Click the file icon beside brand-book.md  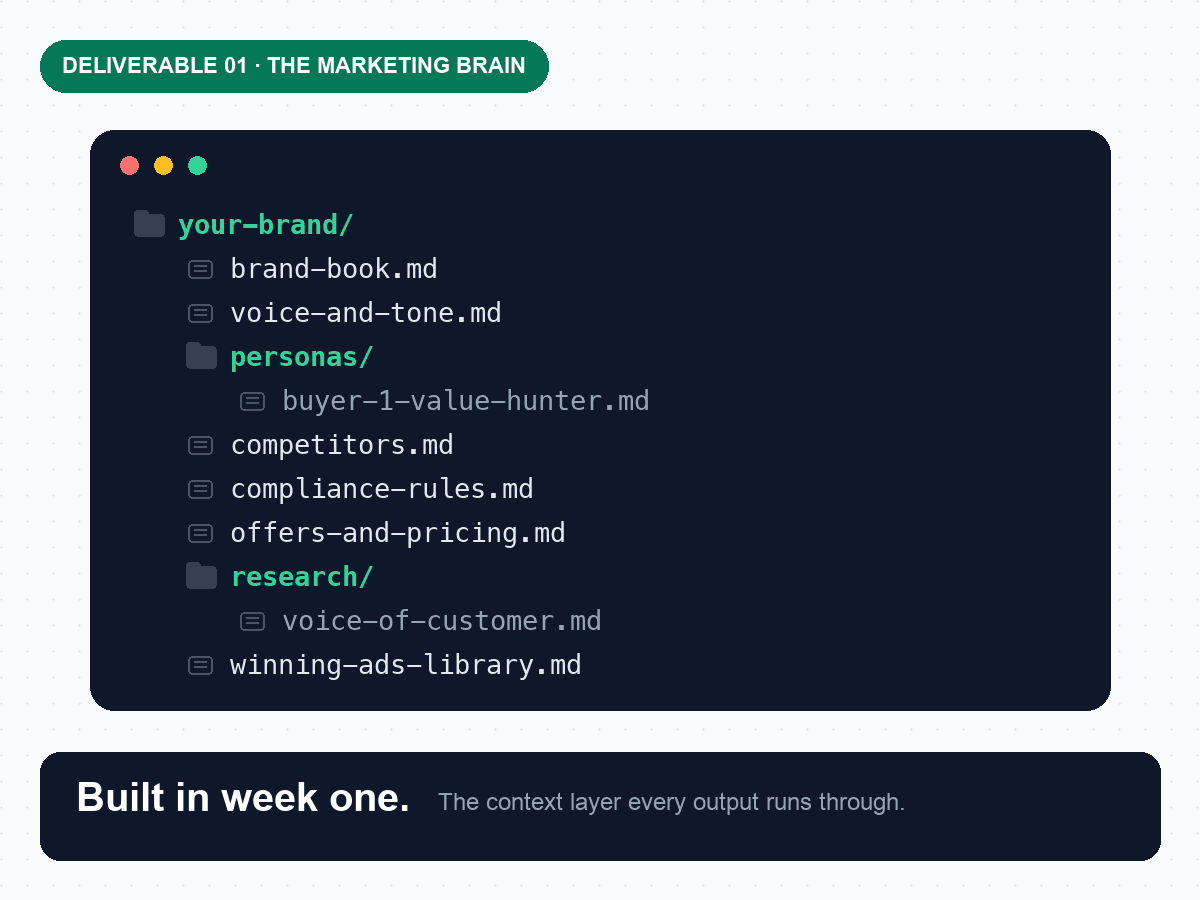pyautogui.click(x=201, y=269)
